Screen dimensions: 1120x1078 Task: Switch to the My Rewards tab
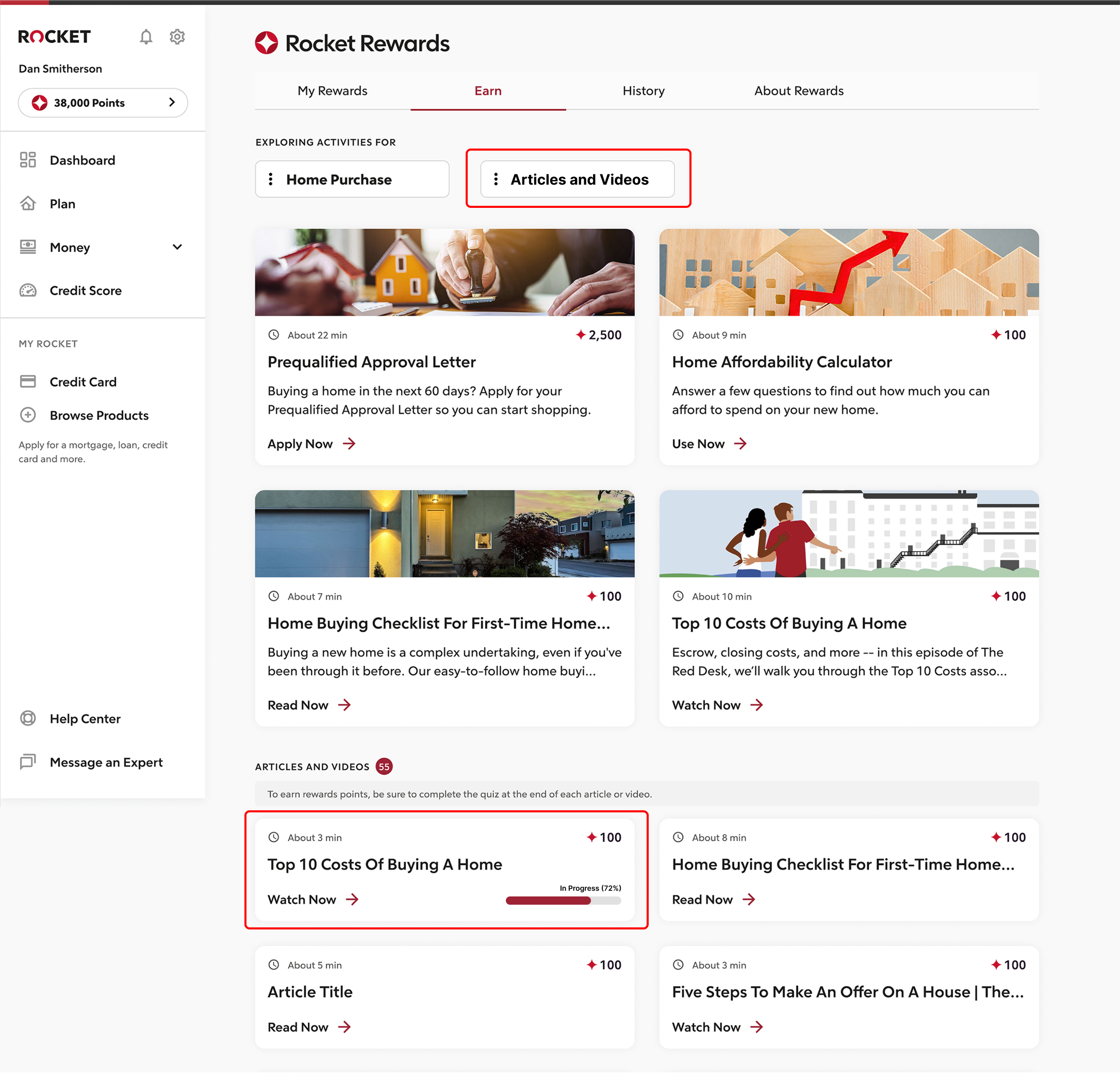333,90
